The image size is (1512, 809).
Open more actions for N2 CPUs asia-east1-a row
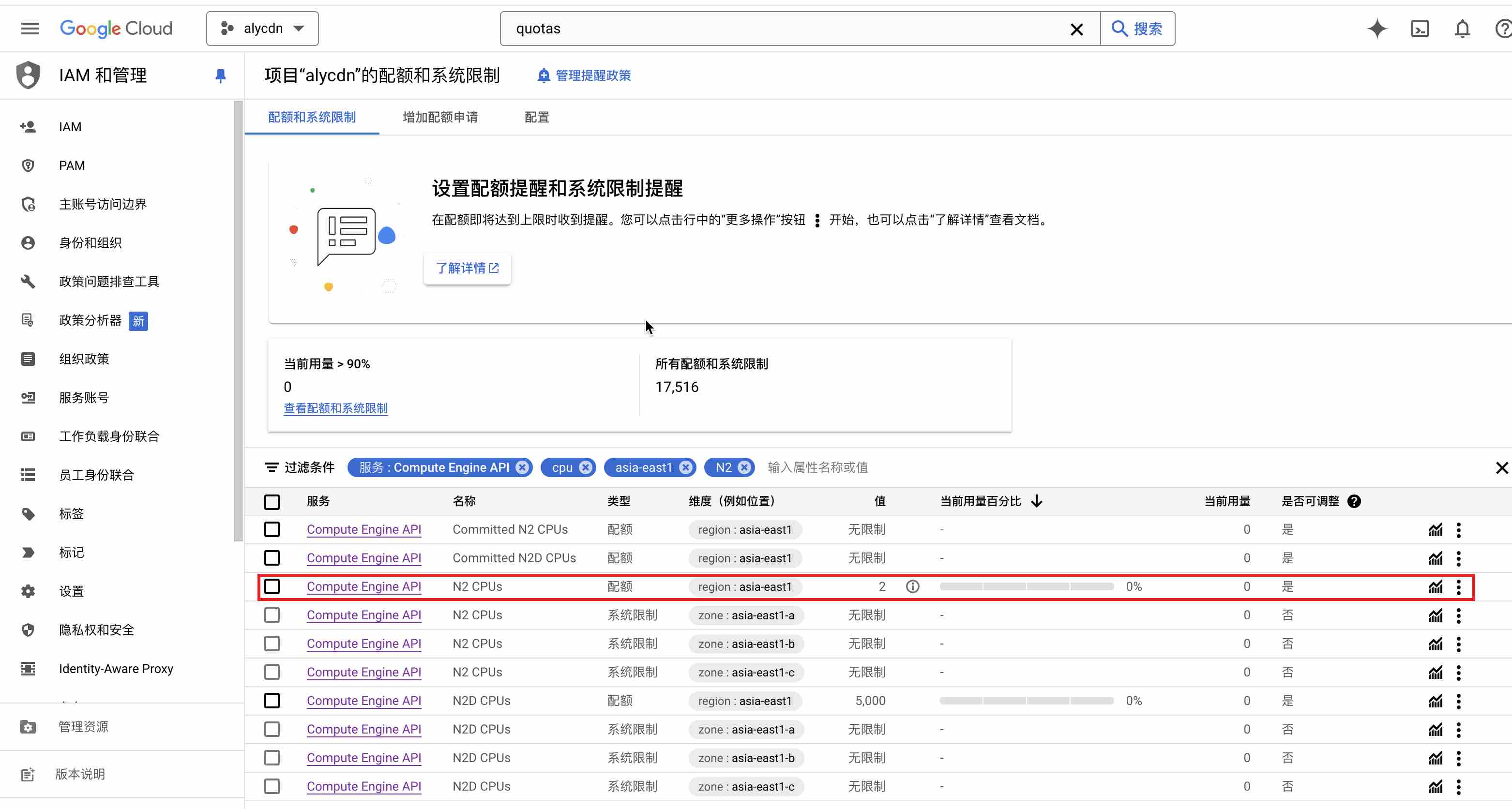click(1459, 615)
